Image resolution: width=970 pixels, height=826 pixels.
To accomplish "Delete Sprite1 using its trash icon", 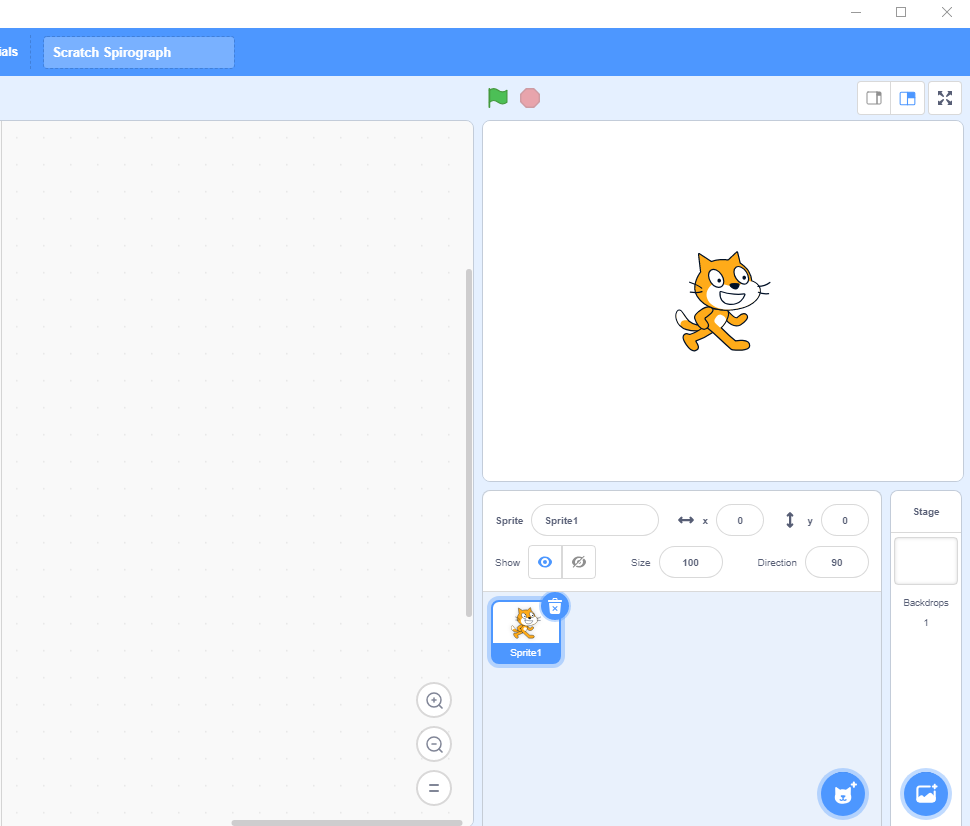I will [x=555, y=607].
